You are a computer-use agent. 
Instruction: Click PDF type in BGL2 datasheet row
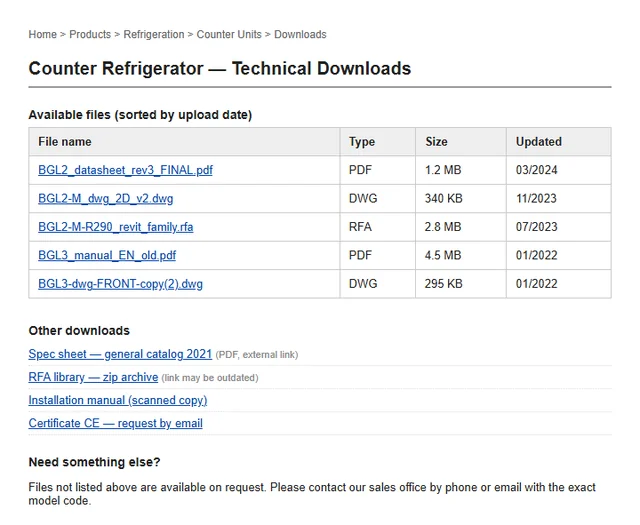(x=378, y=170)
